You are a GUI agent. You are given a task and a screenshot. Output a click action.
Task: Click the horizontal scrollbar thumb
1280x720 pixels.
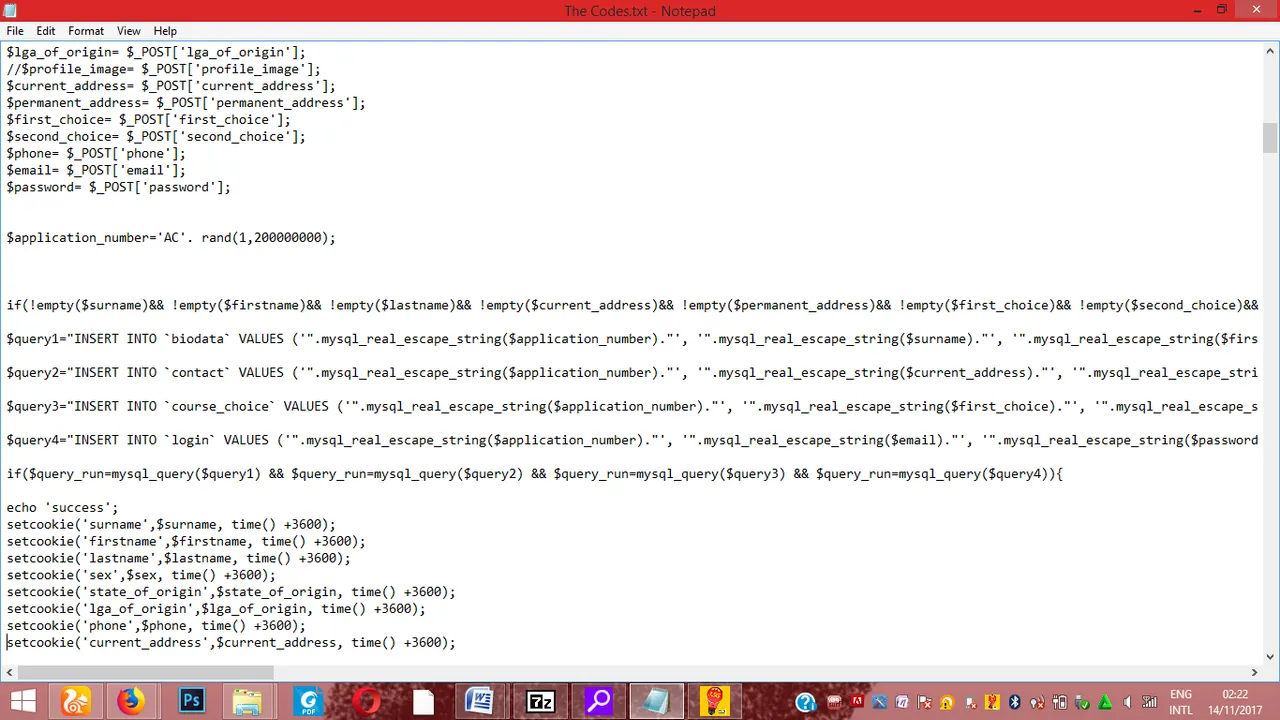point(145,673)
